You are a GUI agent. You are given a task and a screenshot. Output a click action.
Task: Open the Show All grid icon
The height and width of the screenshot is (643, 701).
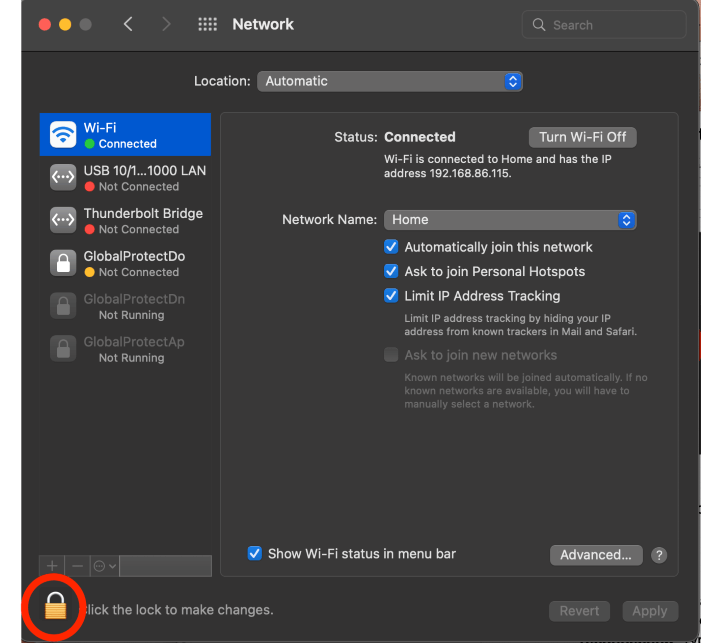click(207, 25)
